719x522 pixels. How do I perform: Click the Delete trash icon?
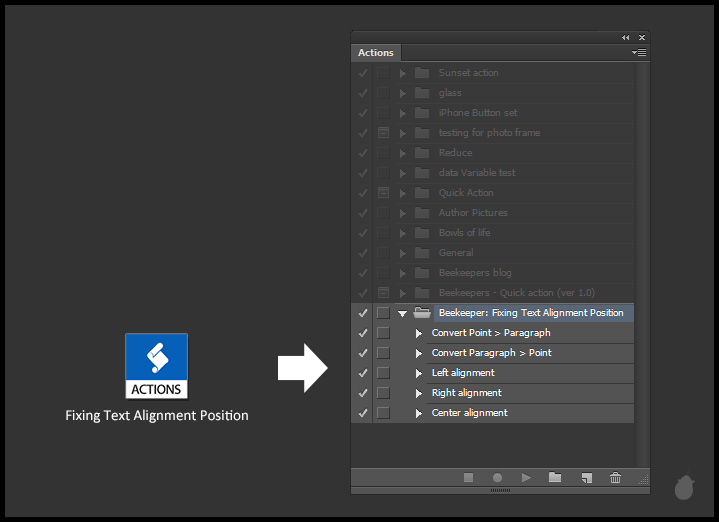click(616, 478)
